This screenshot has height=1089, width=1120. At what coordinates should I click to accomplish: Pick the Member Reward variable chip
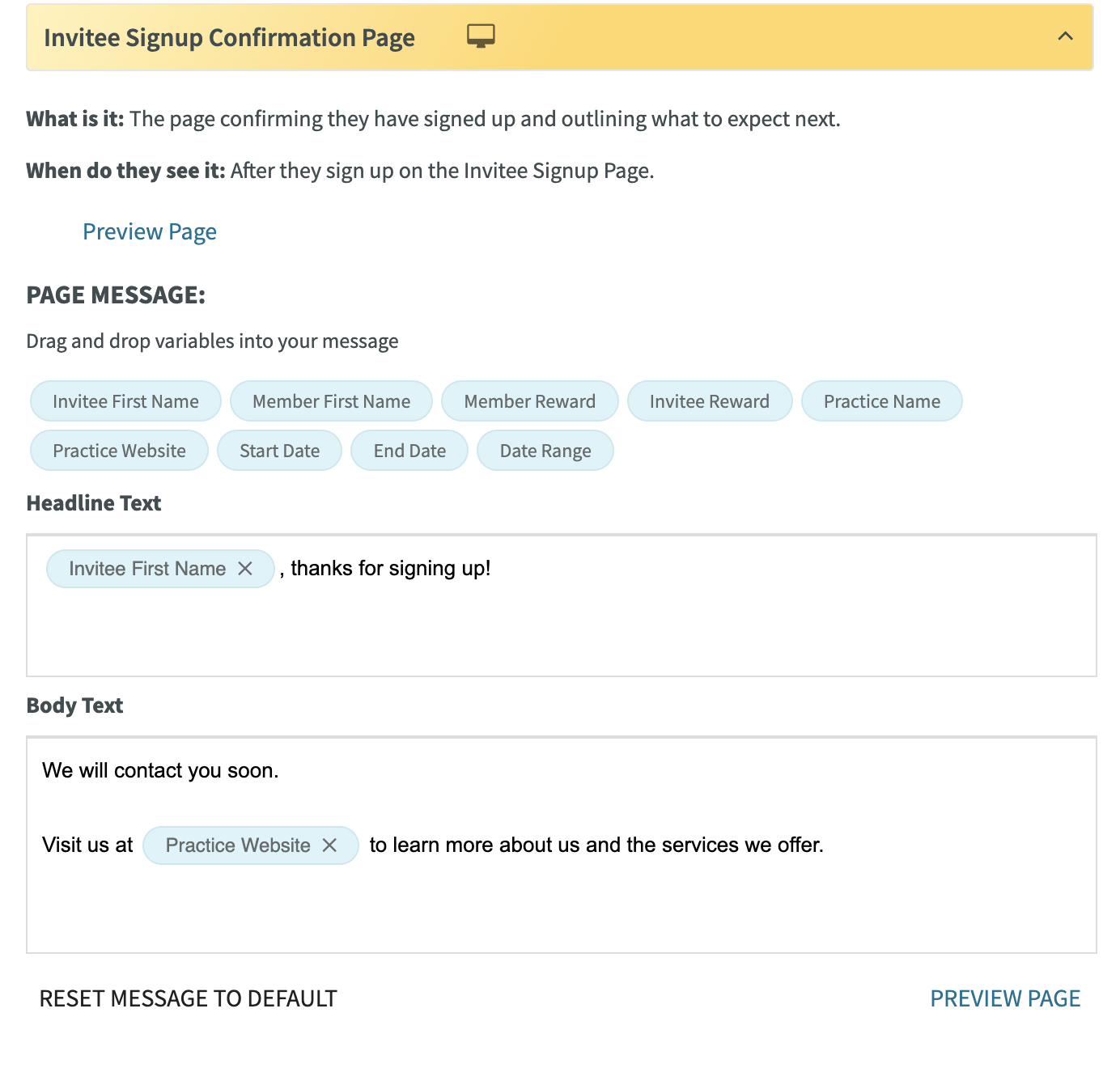[530, 401]
